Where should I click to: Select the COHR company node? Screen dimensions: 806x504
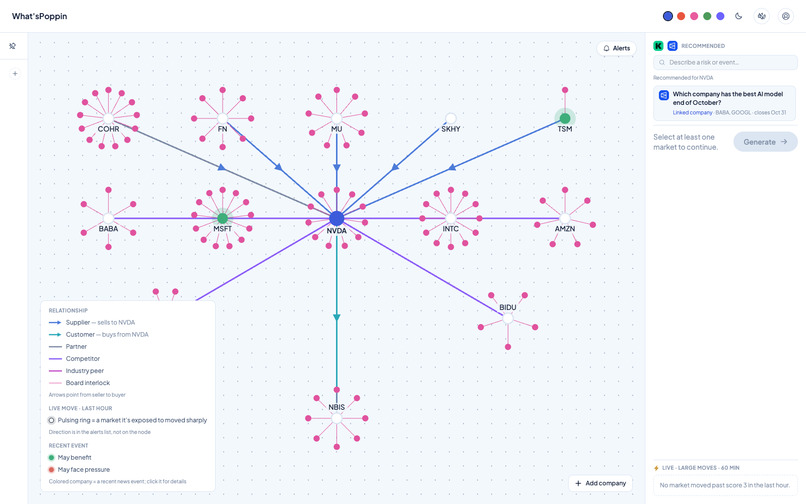click(x=108, y=119)
